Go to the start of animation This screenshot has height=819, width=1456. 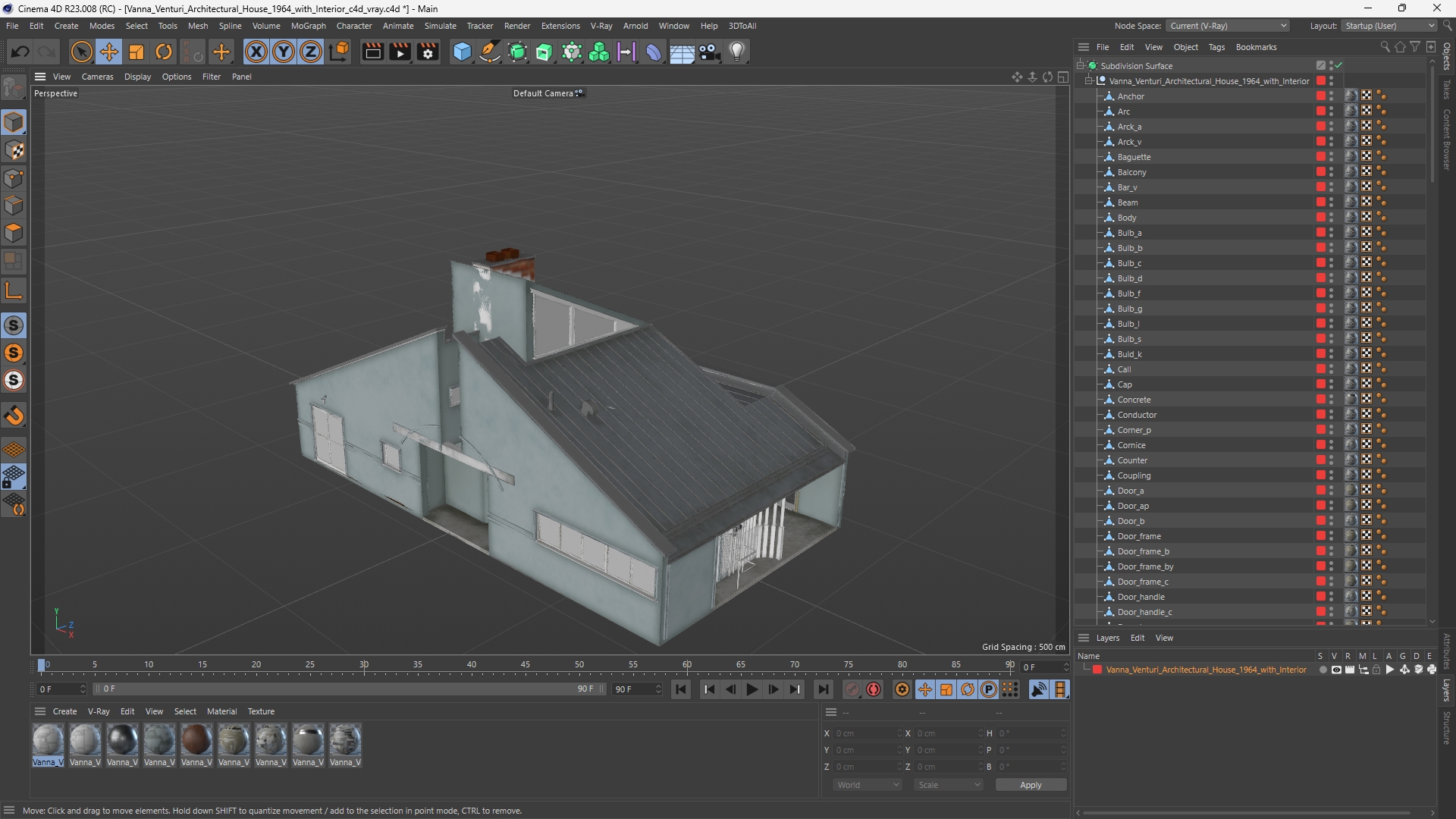click(681, 689)
